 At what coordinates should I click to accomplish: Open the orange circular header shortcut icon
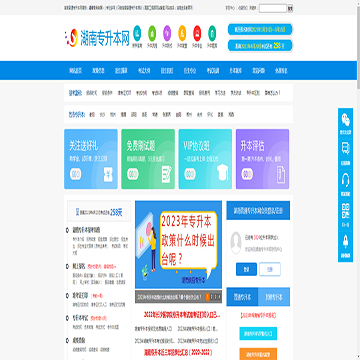[182, 33]
